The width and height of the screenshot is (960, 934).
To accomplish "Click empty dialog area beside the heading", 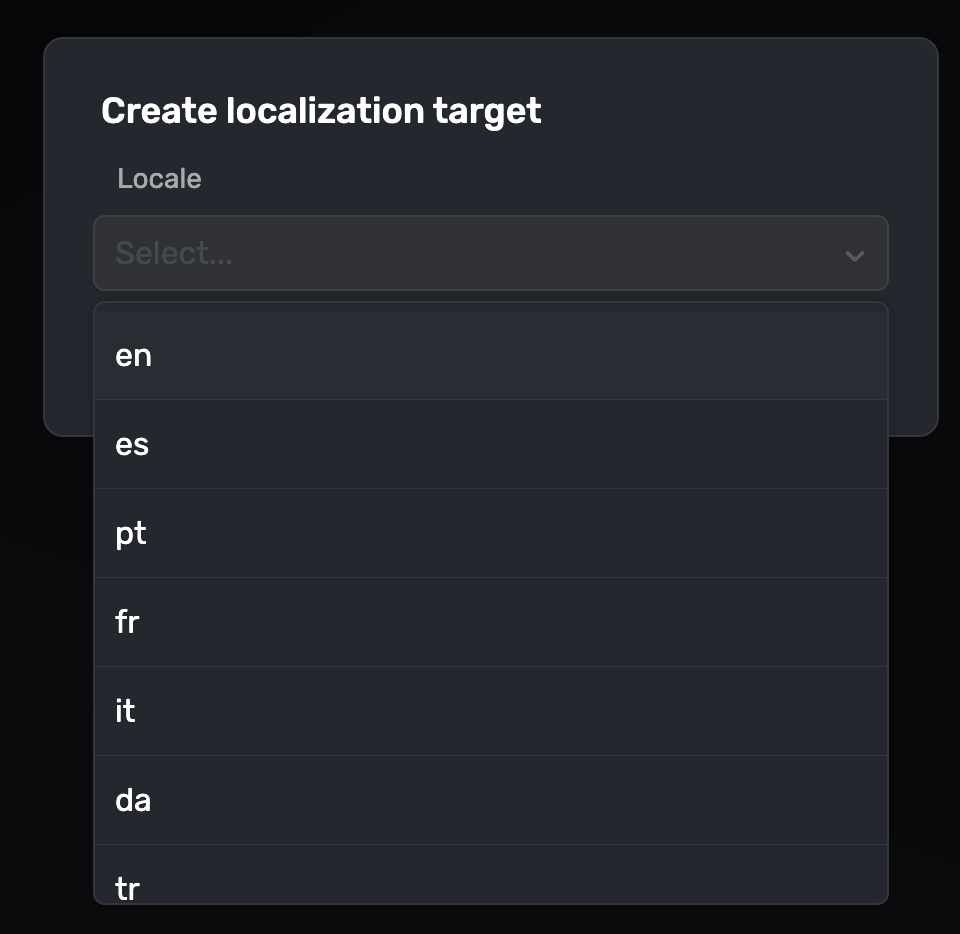I will coord(740,111).
